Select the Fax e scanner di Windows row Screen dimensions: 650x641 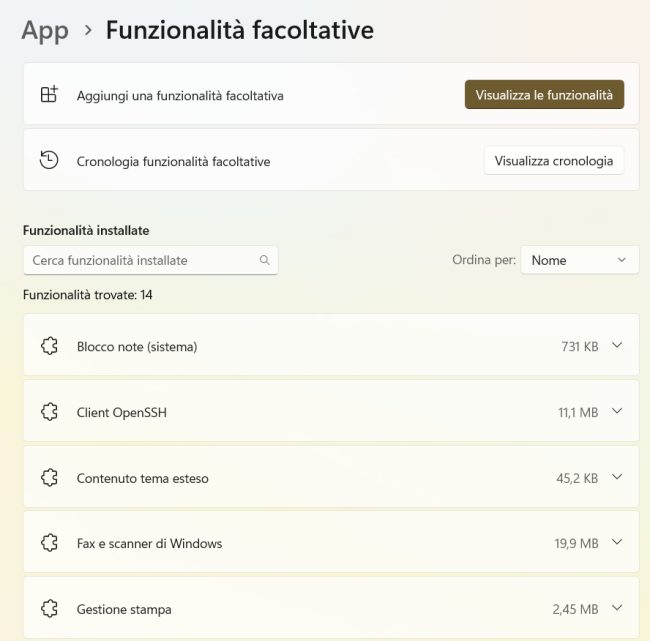pos(331,542)
